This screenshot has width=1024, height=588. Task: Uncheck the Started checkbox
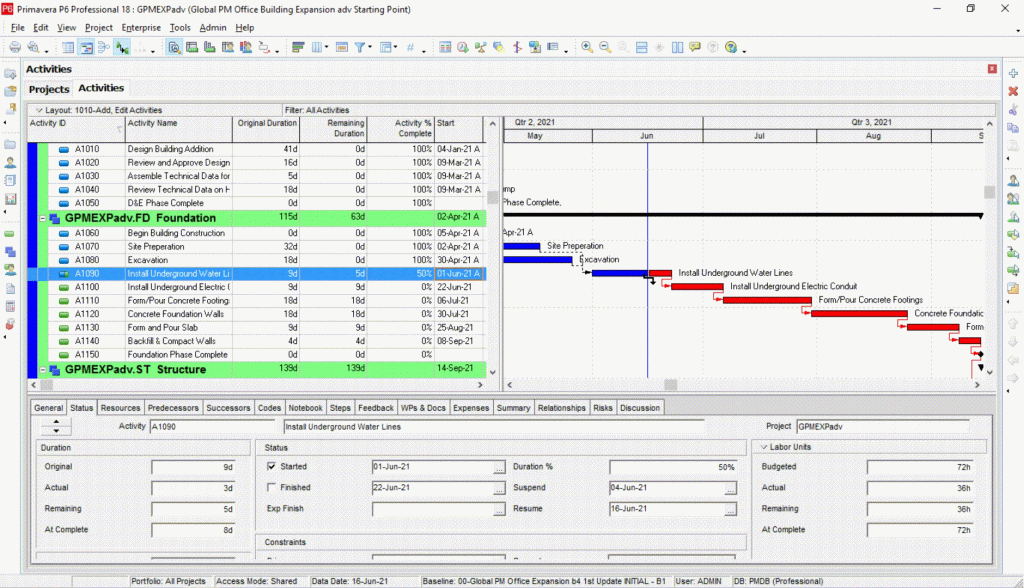[x=271, y=466]
